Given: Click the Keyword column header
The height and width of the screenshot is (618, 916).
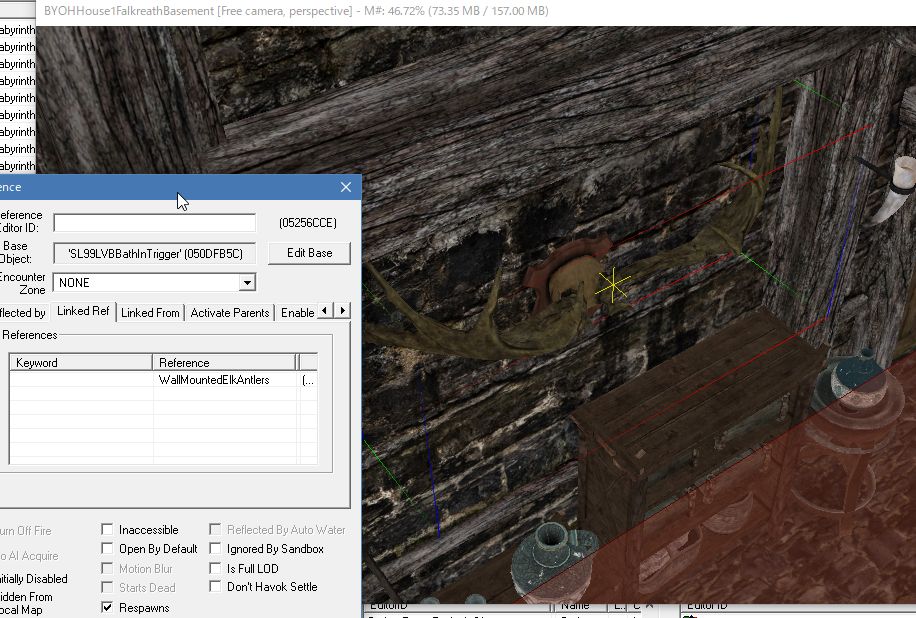Looking at the screenshot, I should pyautogui.click(x=81, y=363).
